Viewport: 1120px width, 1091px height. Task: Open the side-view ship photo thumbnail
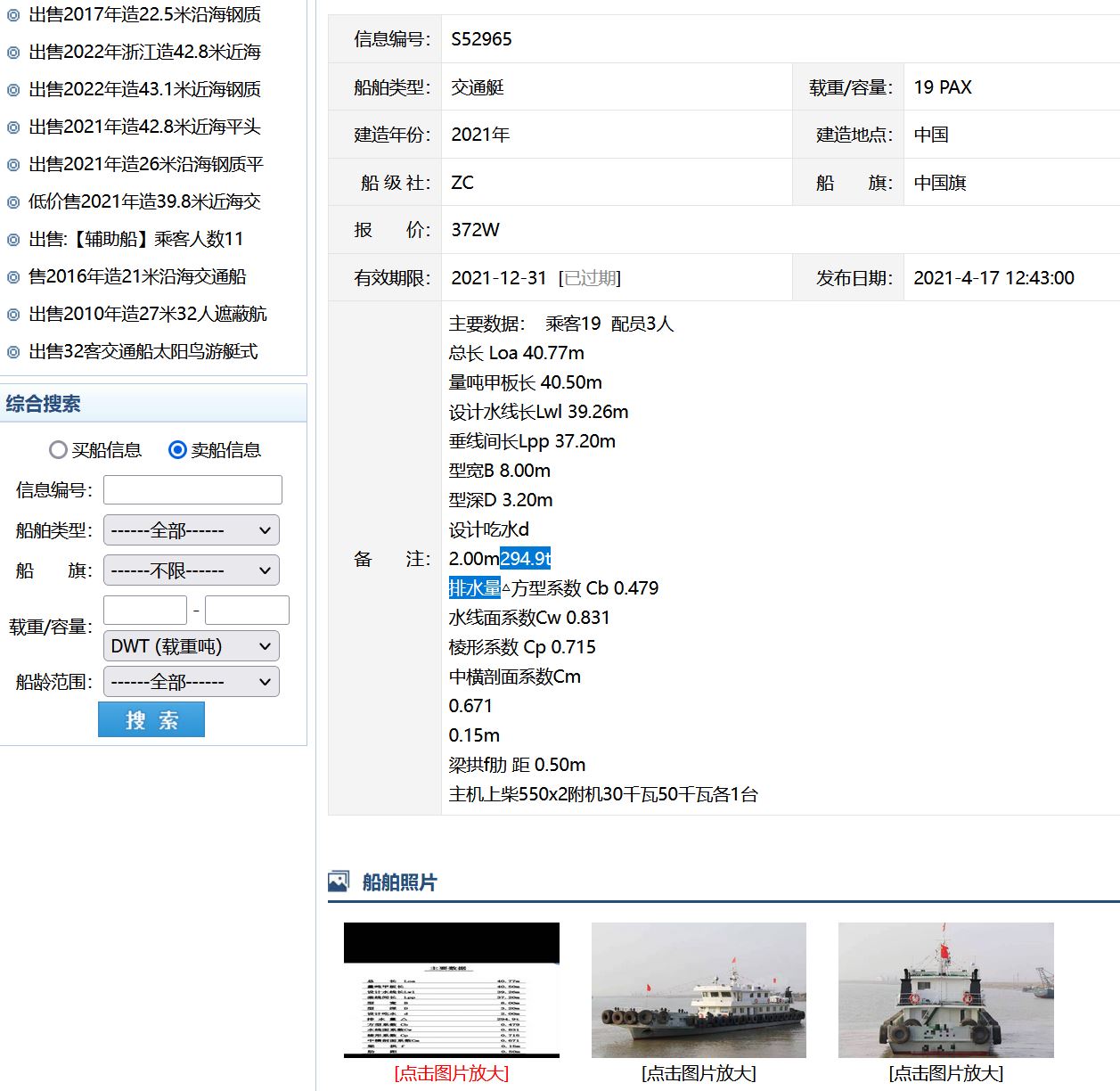tap(699, 990)
